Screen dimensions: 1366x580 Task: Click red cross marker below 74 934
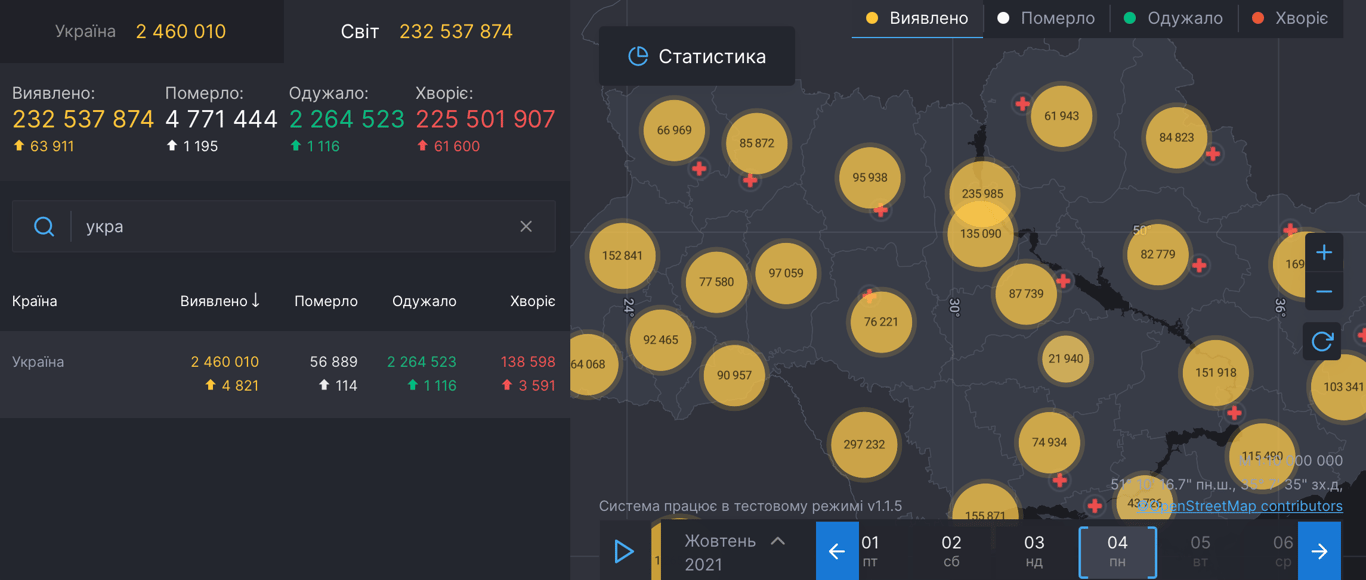coord(1059,480)
